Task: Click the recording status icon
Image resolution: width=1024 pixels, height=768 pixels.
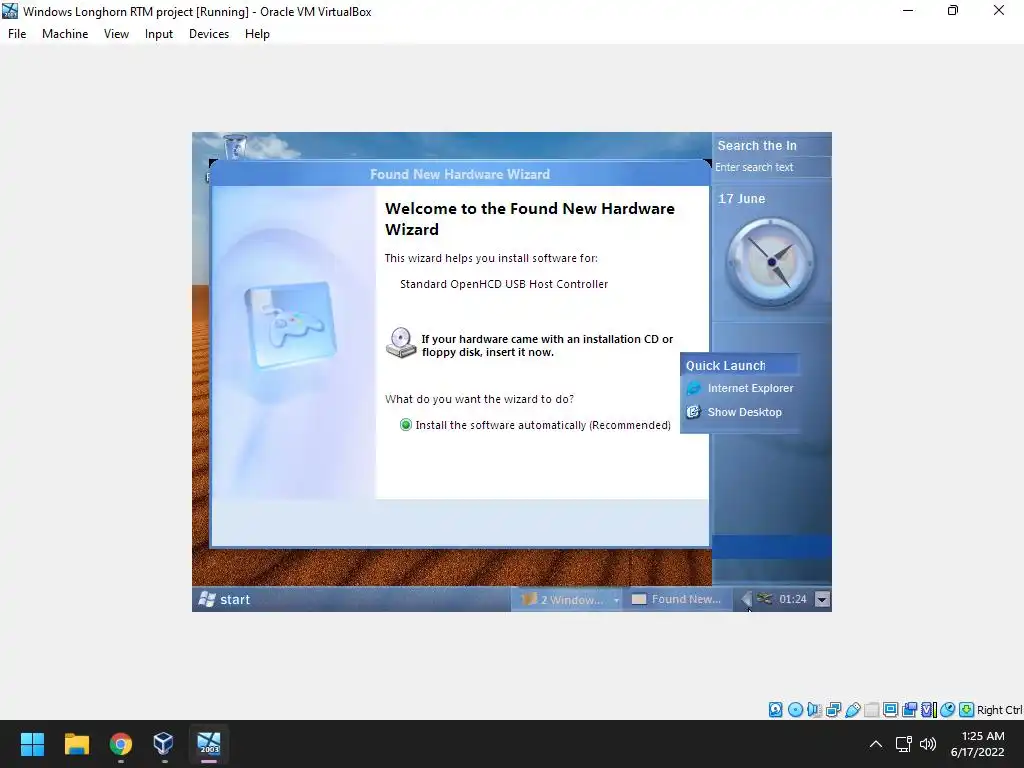Action: pos(909,710)
